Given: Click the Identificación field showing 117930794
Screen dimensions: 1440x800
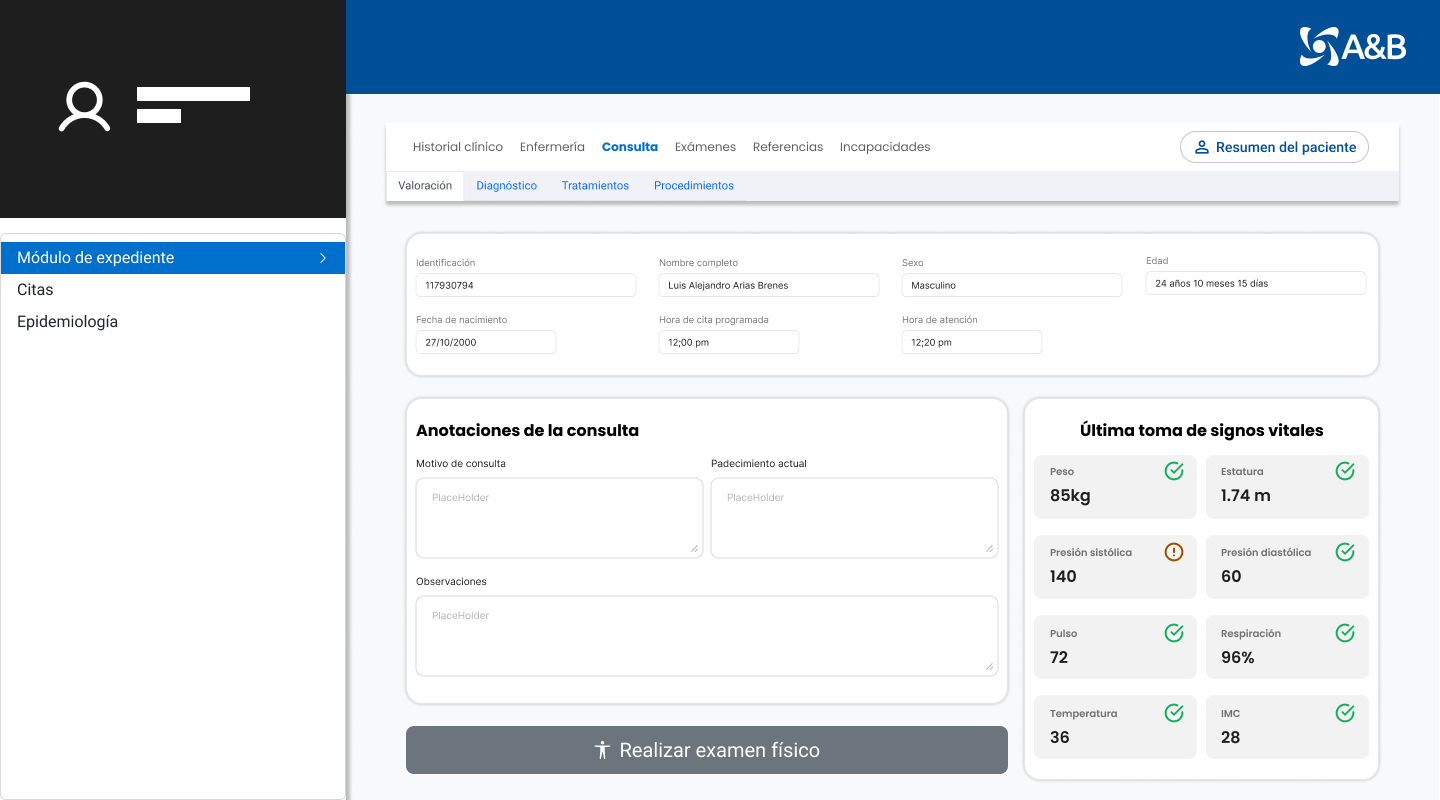Looking at the screenshot, I should pos(526,285).
